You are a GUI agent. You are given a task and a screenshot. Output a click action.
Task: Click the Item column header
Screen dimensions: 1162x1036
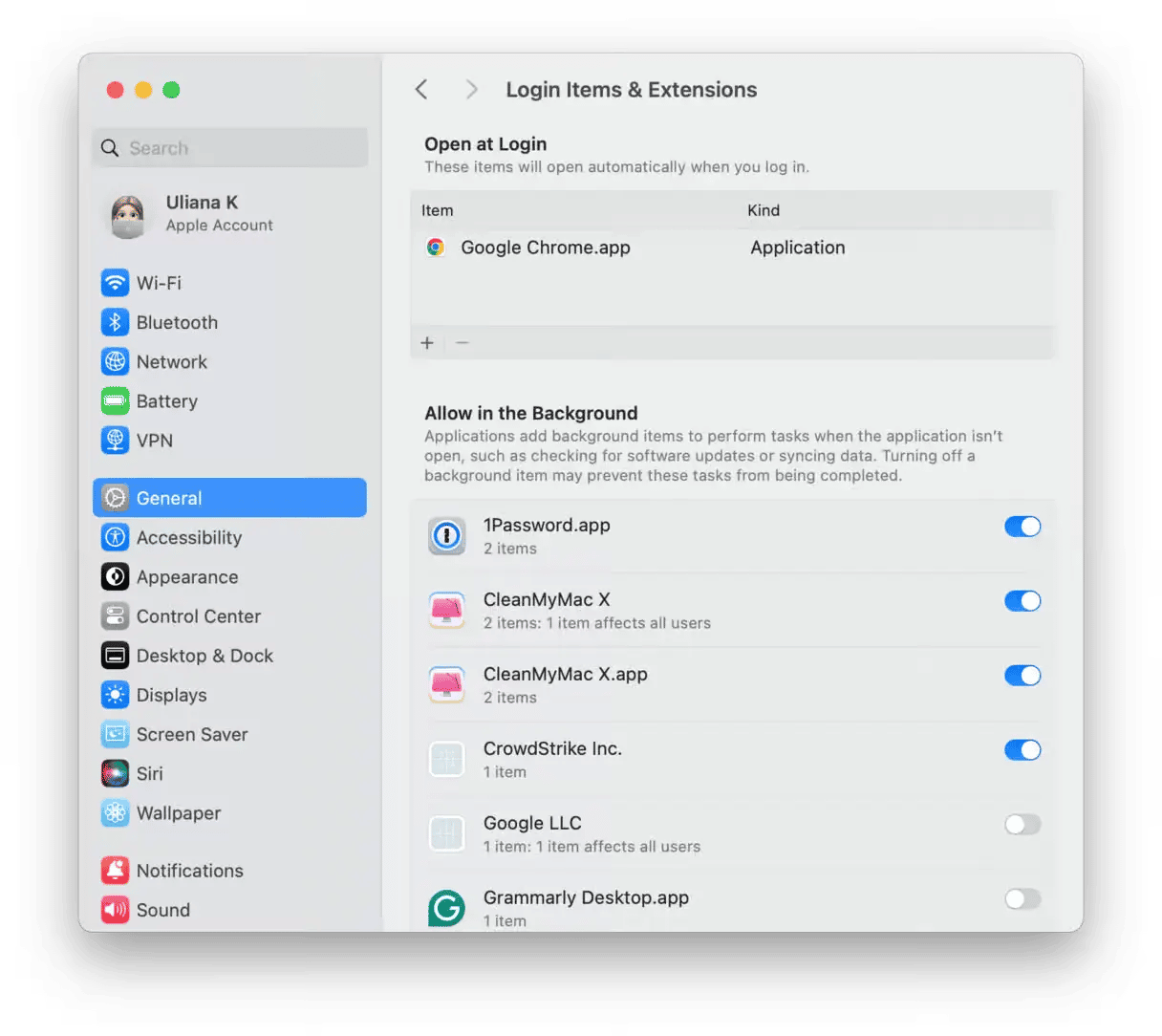click(x=438, y=210)
